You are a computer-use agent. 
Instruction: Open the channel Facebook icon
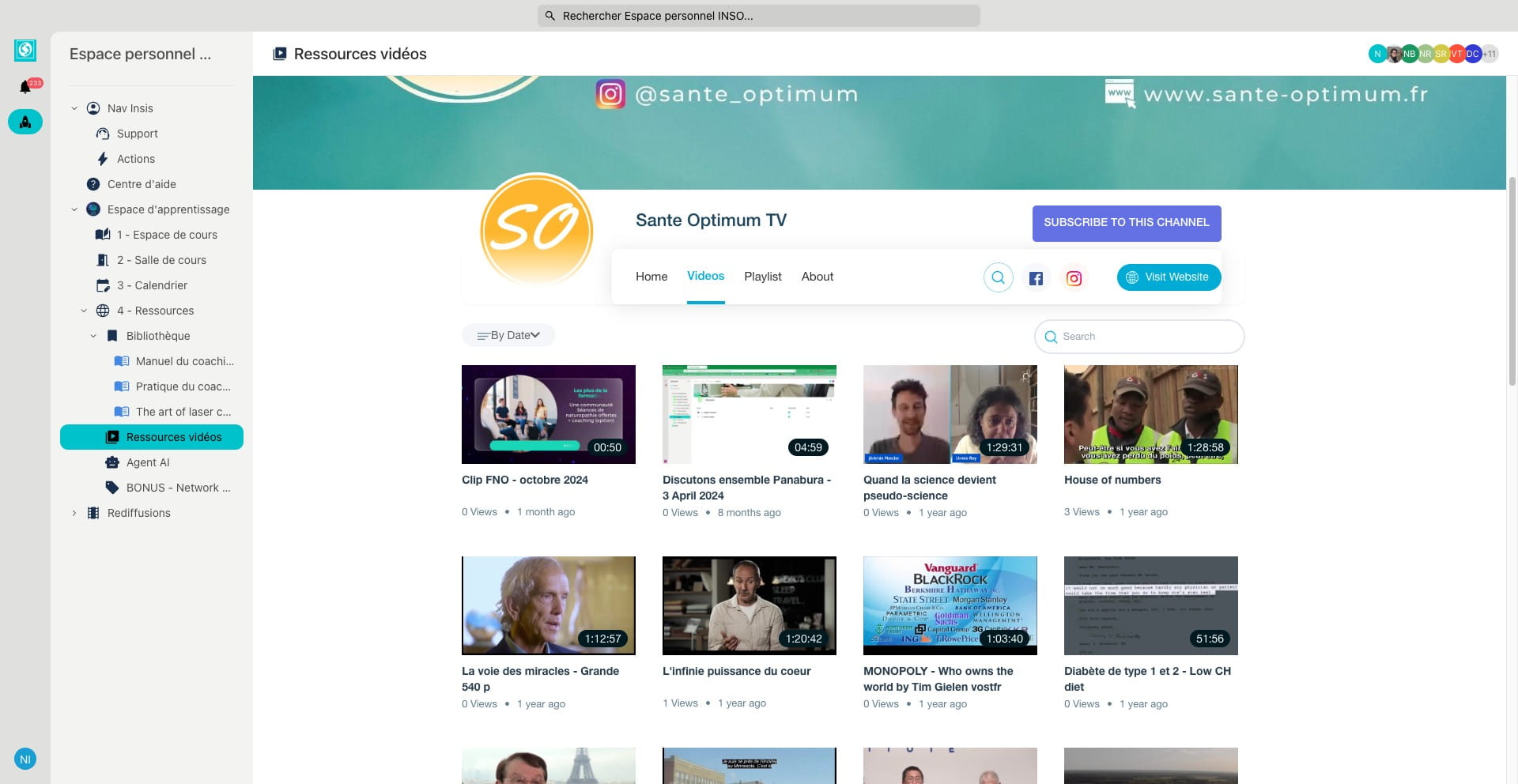click(1036, 278)
